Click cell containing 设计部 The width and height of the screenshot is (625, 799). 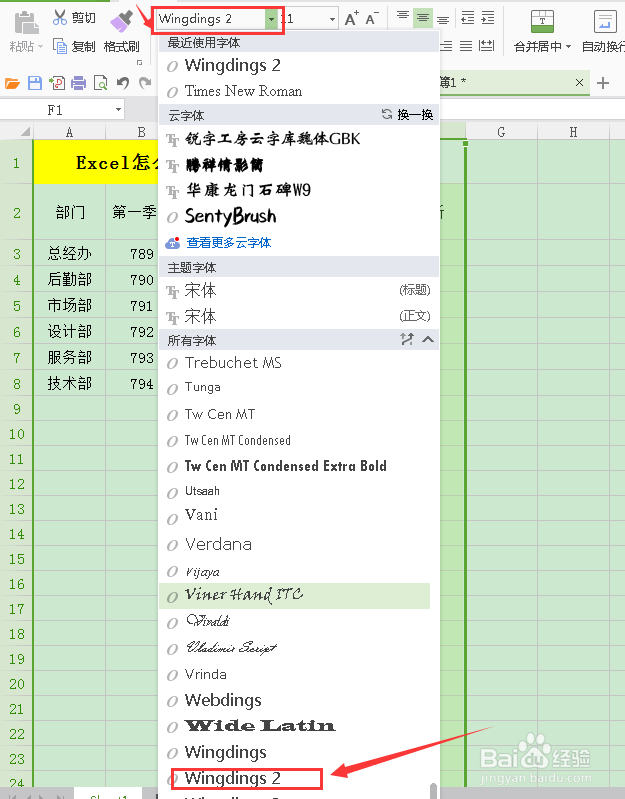tap(69, 332)
